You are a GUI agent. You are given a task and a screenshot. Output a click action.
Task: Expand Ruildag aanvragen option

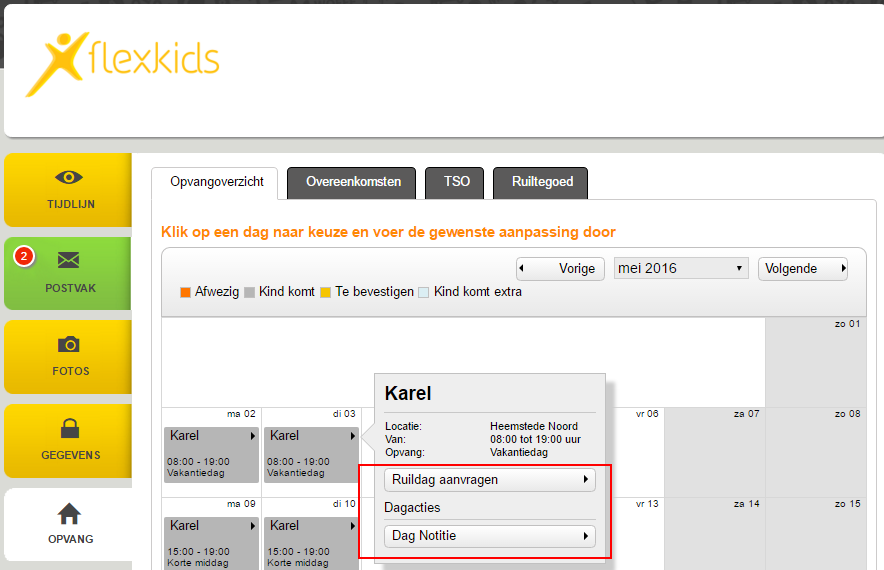489,480
